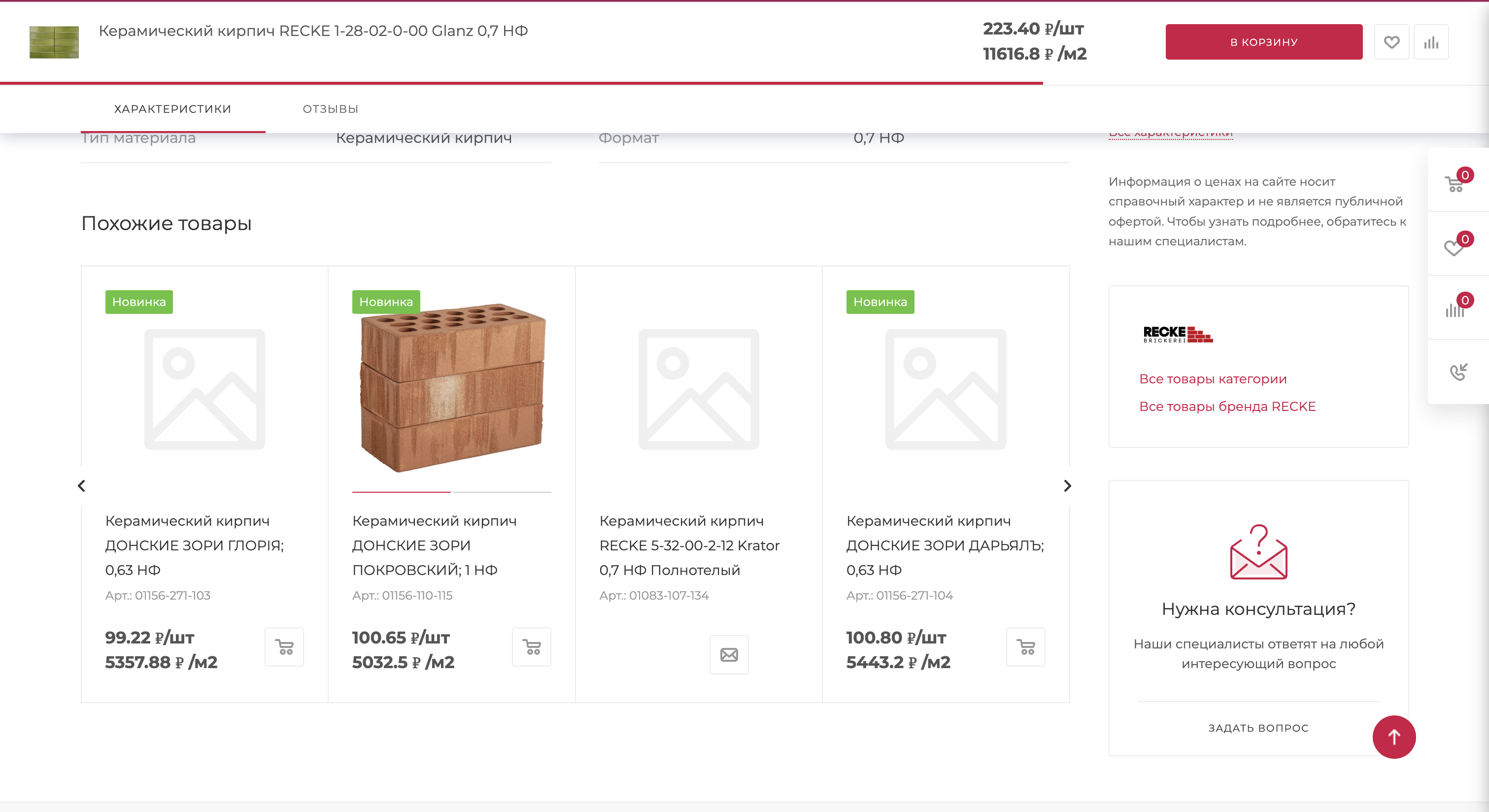Open the comparison list in right sidebar
The image size is (1489, 812).
[1456, 309]
